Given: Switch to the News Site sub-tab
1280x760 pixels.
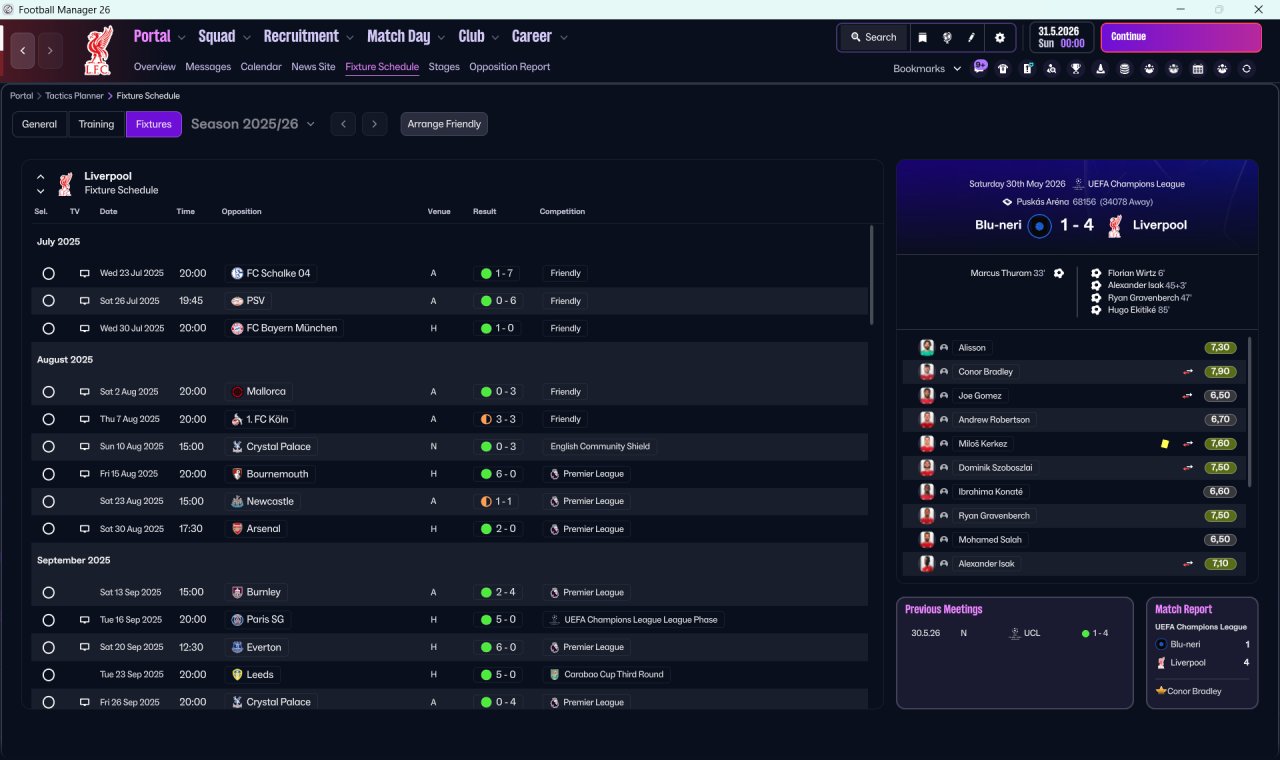Looking at the screenshot, I should pyautogui.click(x=313, y=67).
